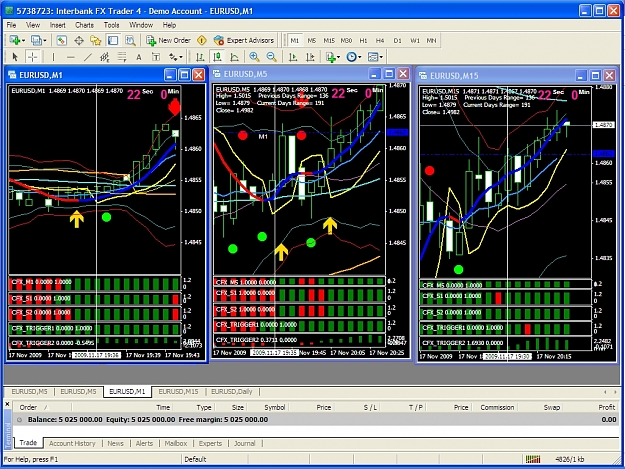Zoom out of the chart
This screenshot has width=625, height=469.
click(x=271, y=57)
